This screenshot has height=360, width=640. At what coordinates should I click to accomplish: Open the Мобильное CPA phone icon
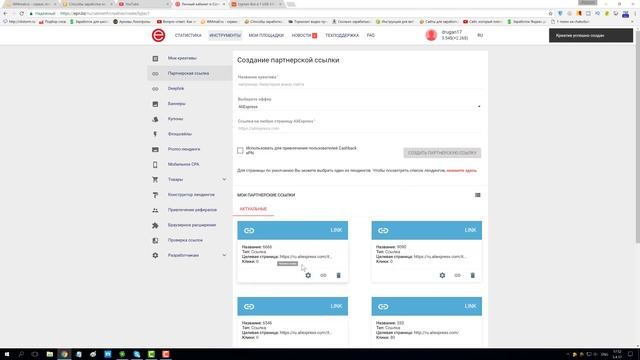click(x=155, y=164)
